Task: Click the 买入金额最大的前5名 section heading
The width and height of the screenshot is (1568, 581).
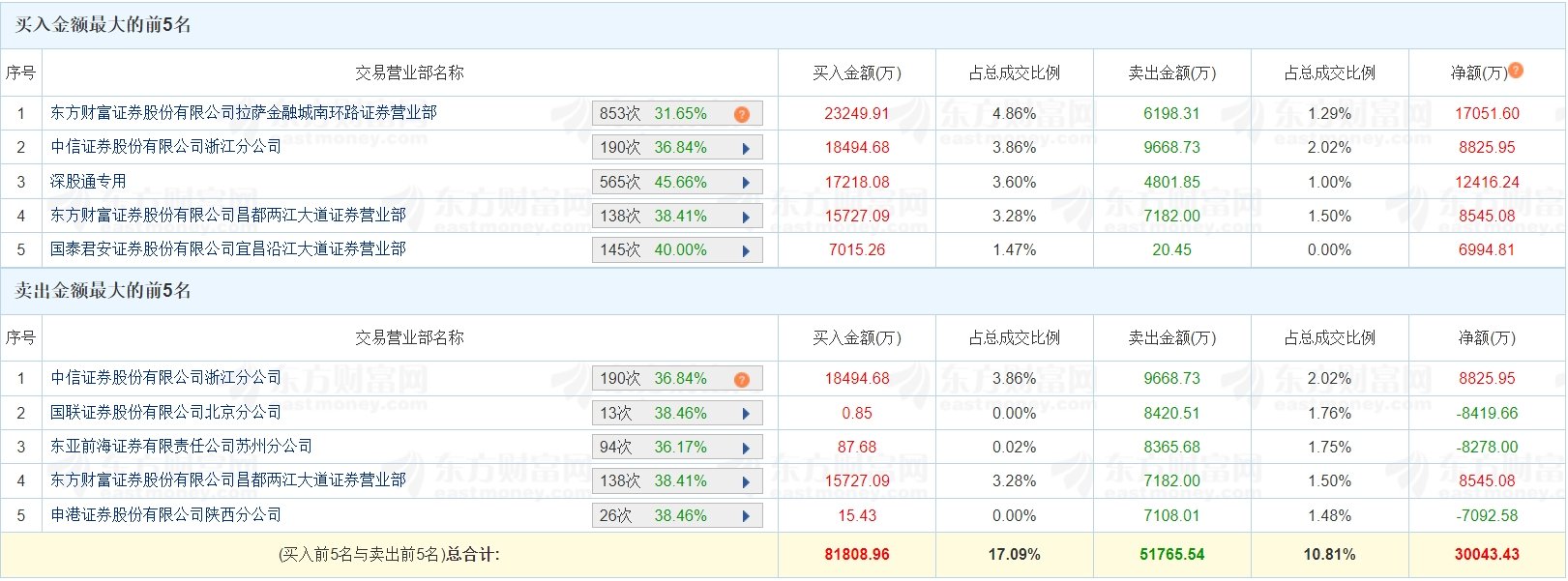Action: (103, 25)
